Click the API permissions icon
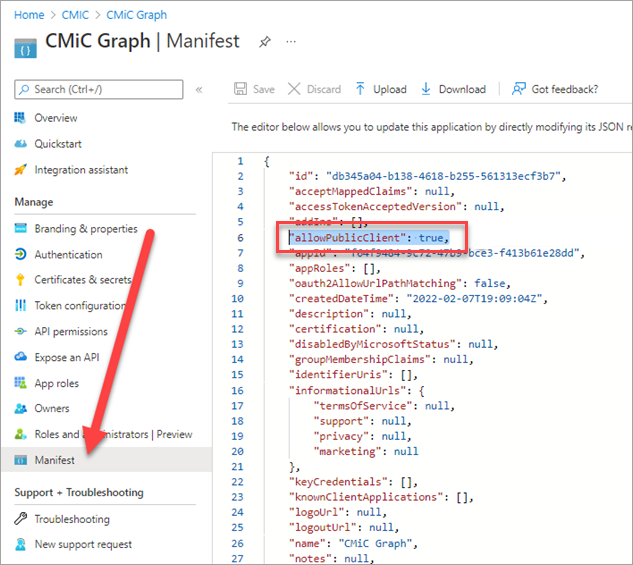Image resolution: width=633 pixels, height=565 pixels. (x=20, y=331)
